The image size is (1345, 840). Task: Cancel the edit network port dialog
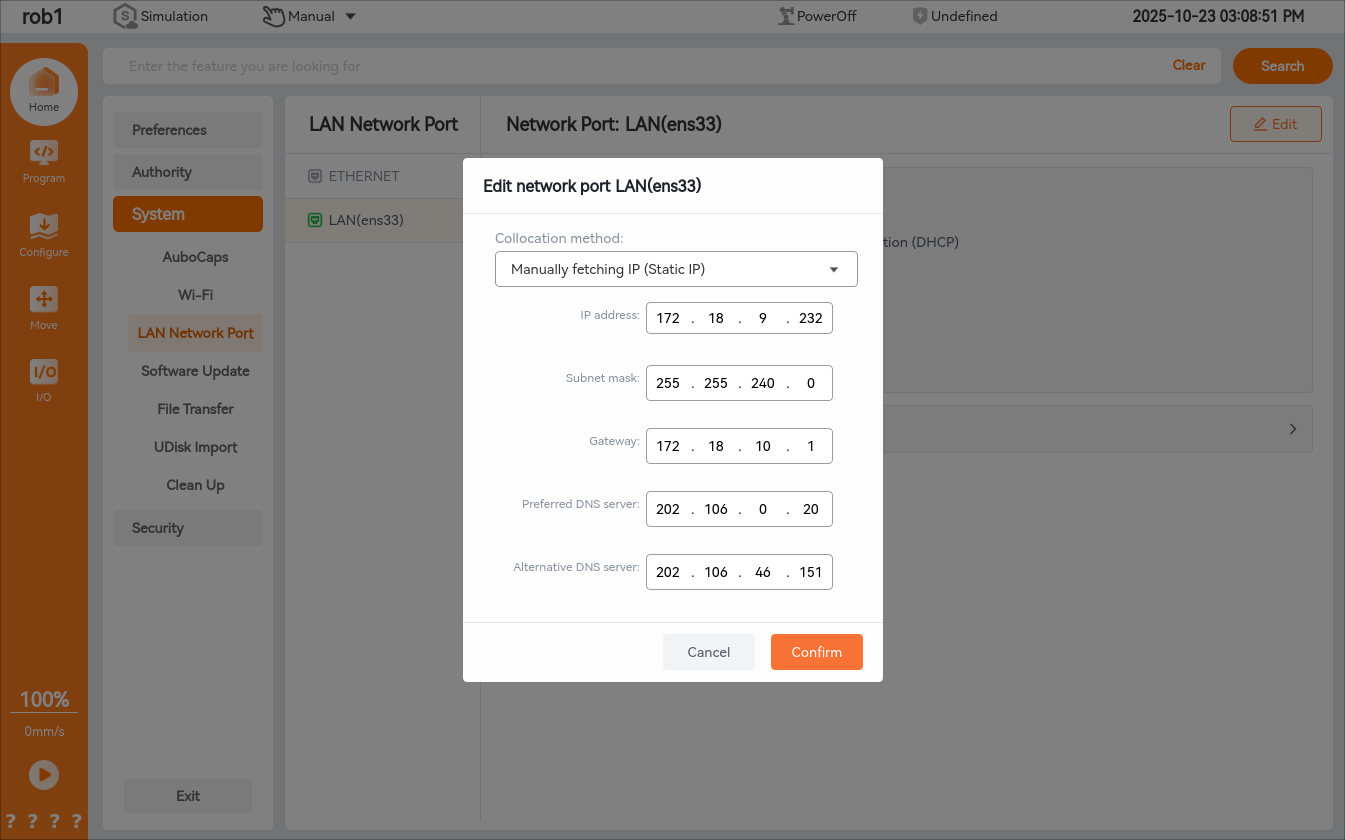click(708, 652)
